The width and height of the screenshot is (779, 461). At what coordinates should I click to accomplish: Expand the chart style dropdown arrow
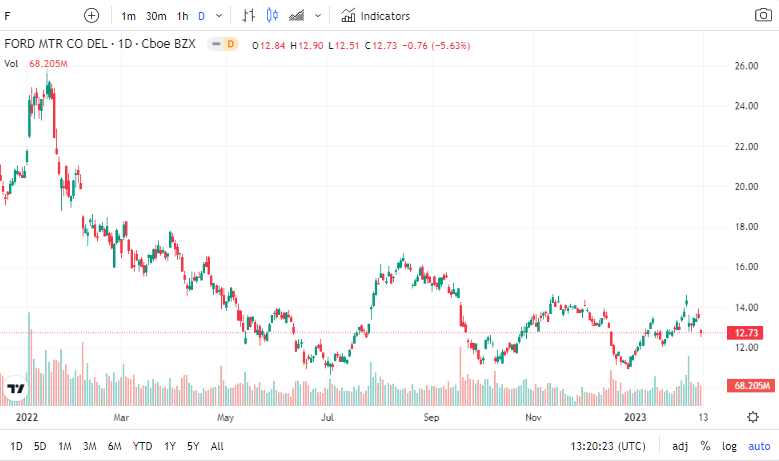coord(318,16)
